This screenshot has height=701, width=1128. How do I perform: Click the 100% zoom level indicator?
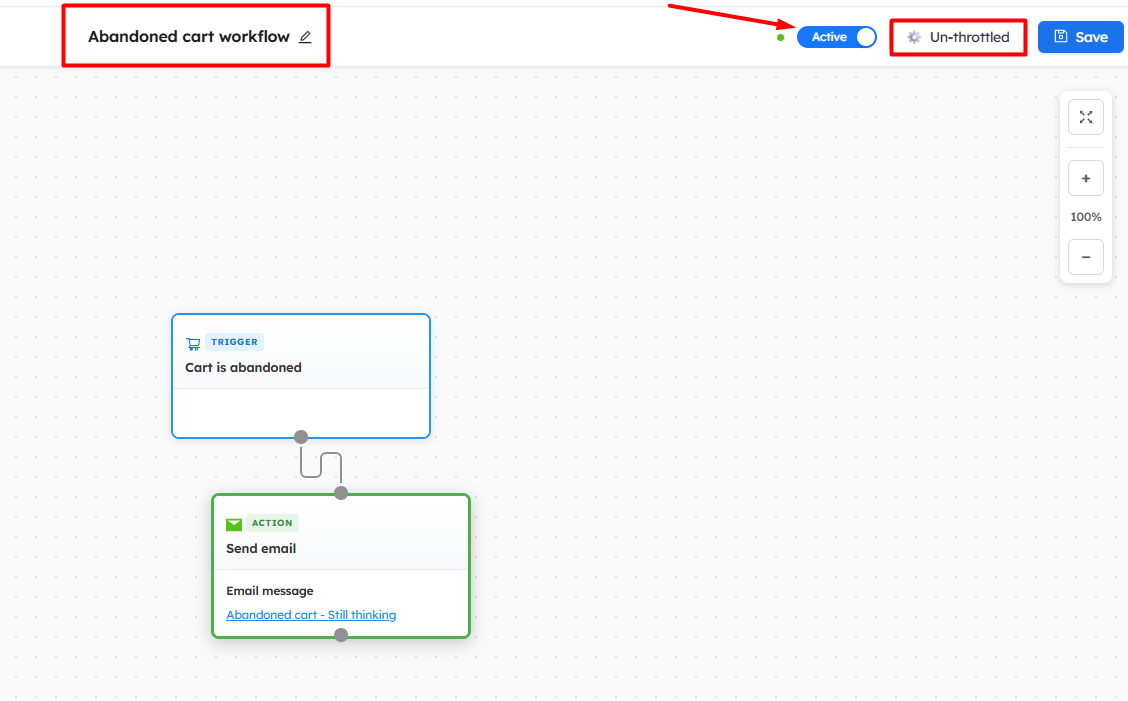click(x=1085, y=217)
